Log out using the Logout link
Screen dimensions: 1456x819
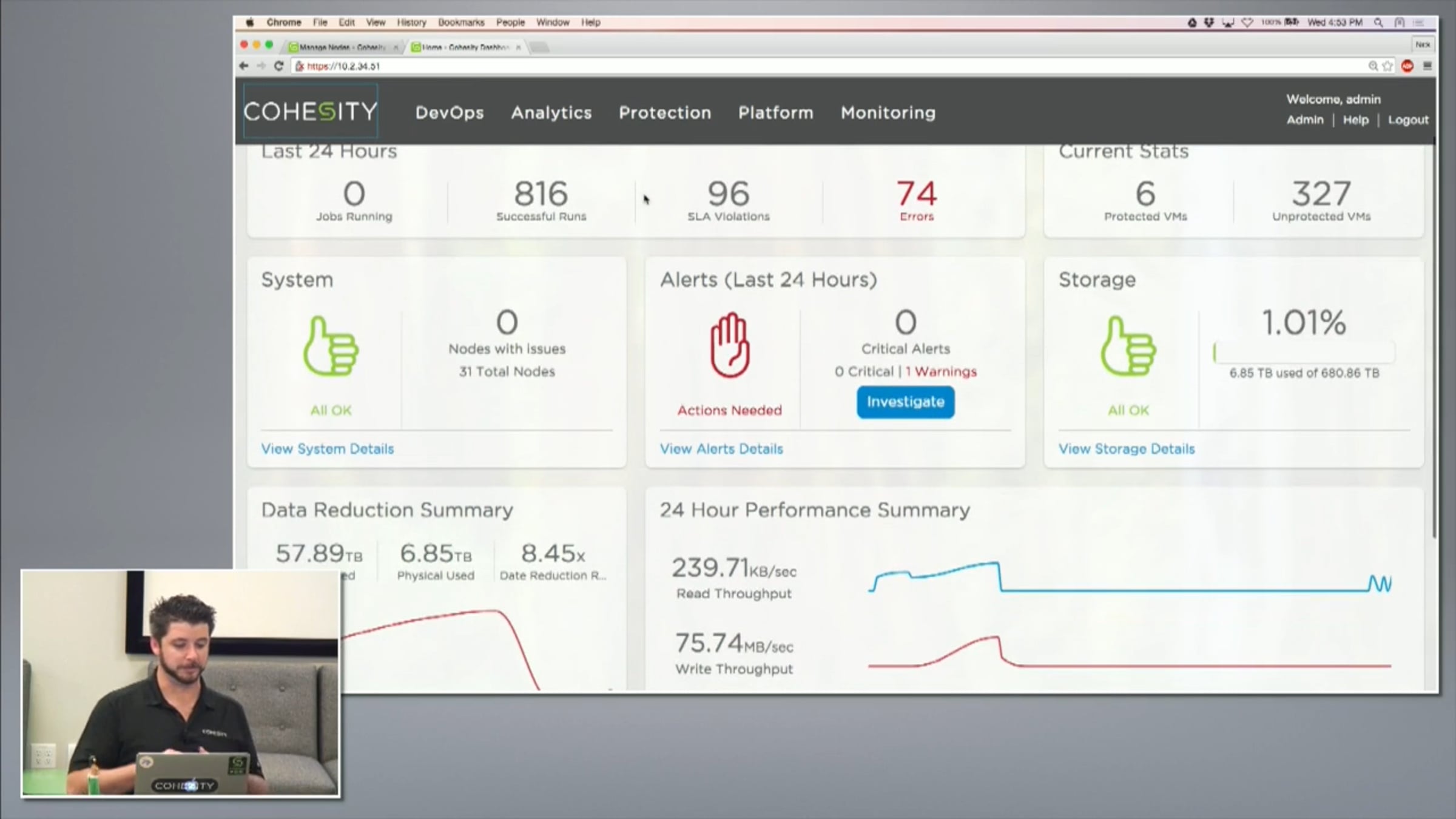coord(1408,120)
